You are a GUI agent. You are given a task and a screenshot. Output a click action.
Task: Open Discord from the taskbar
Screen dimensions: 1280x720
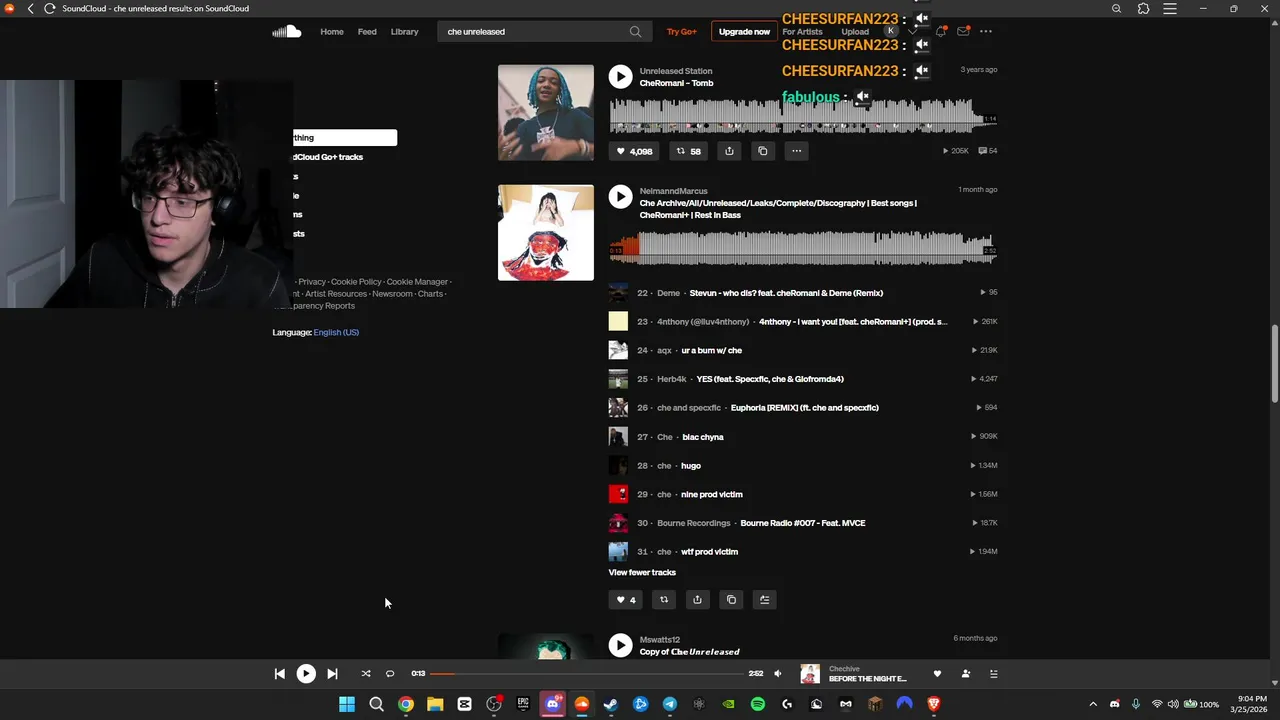click(x=552, y=704)
